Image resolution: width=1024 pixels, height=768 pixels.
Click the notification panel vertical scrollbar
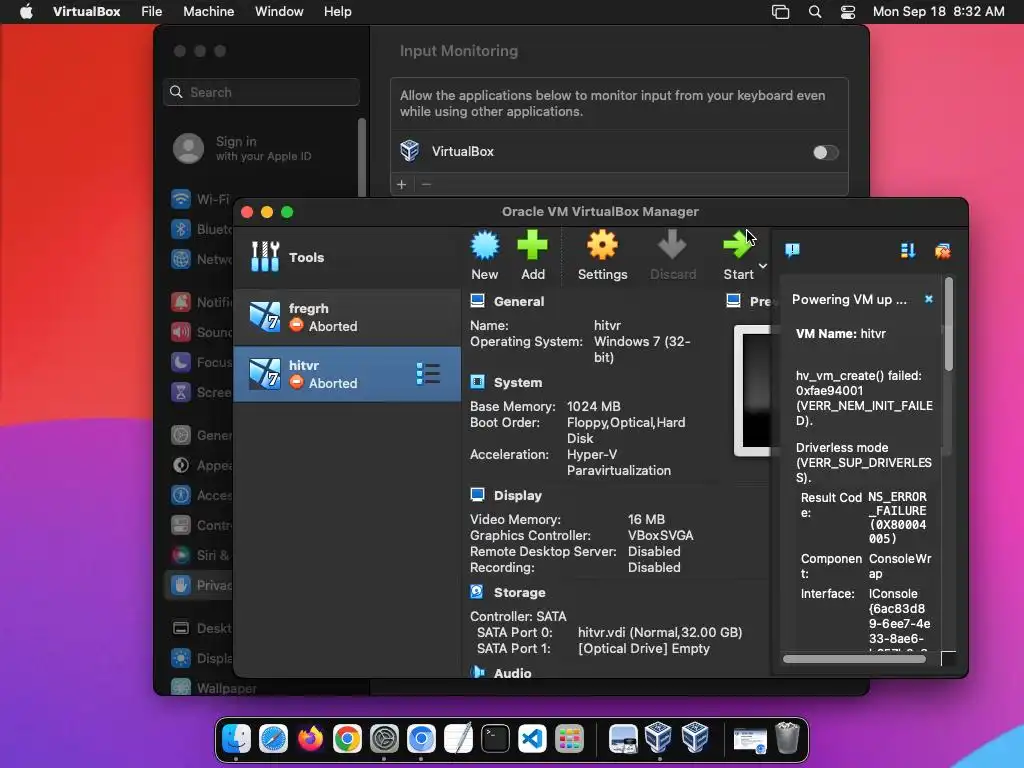point(949,324)
